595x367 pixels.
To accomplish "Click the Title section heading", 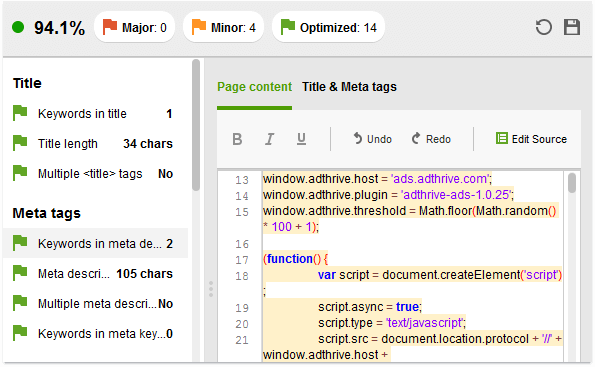I will pyautogui.click(x=27, y=83).
